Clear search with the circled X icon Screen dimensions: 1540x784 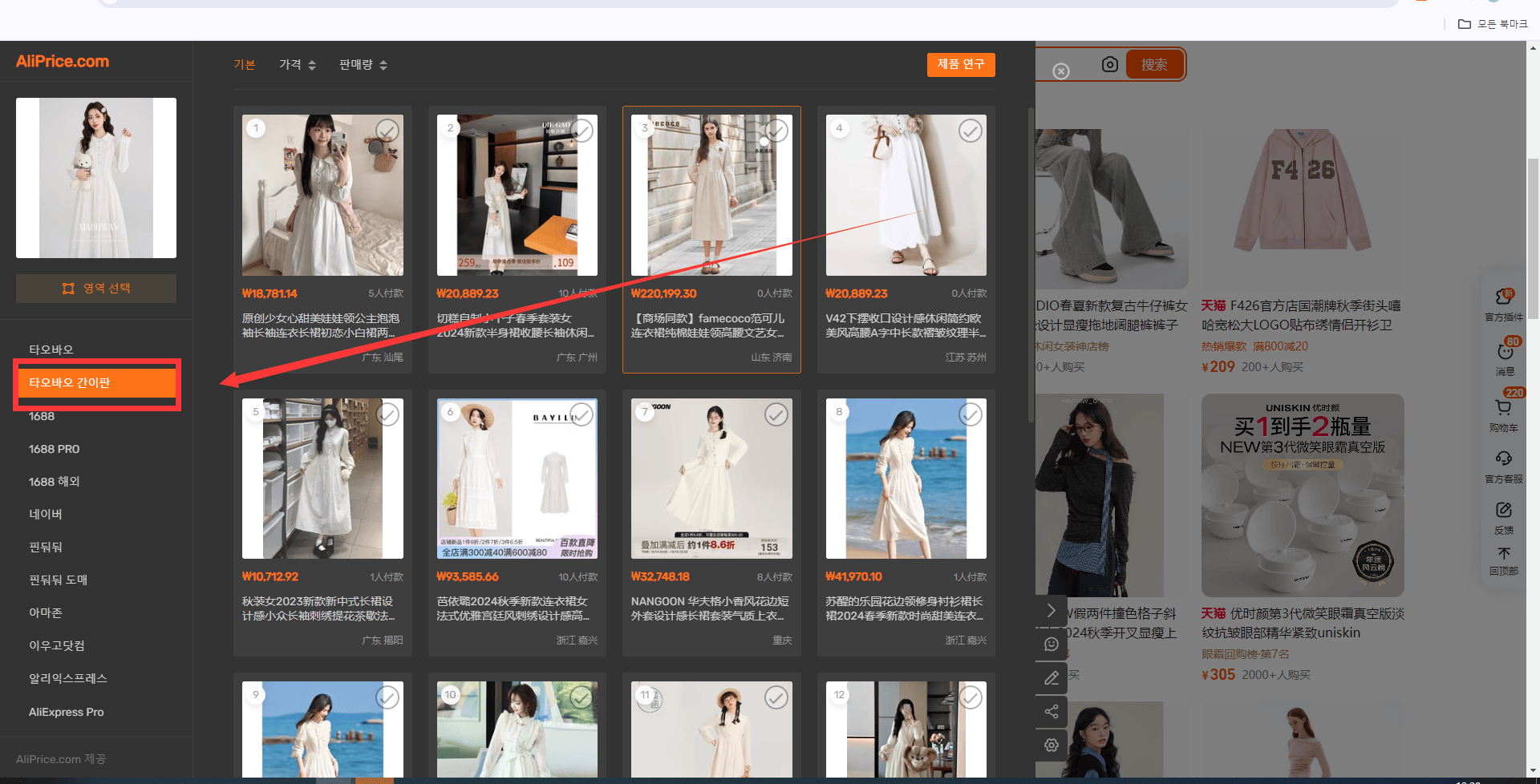click(x=1061, y=71)
